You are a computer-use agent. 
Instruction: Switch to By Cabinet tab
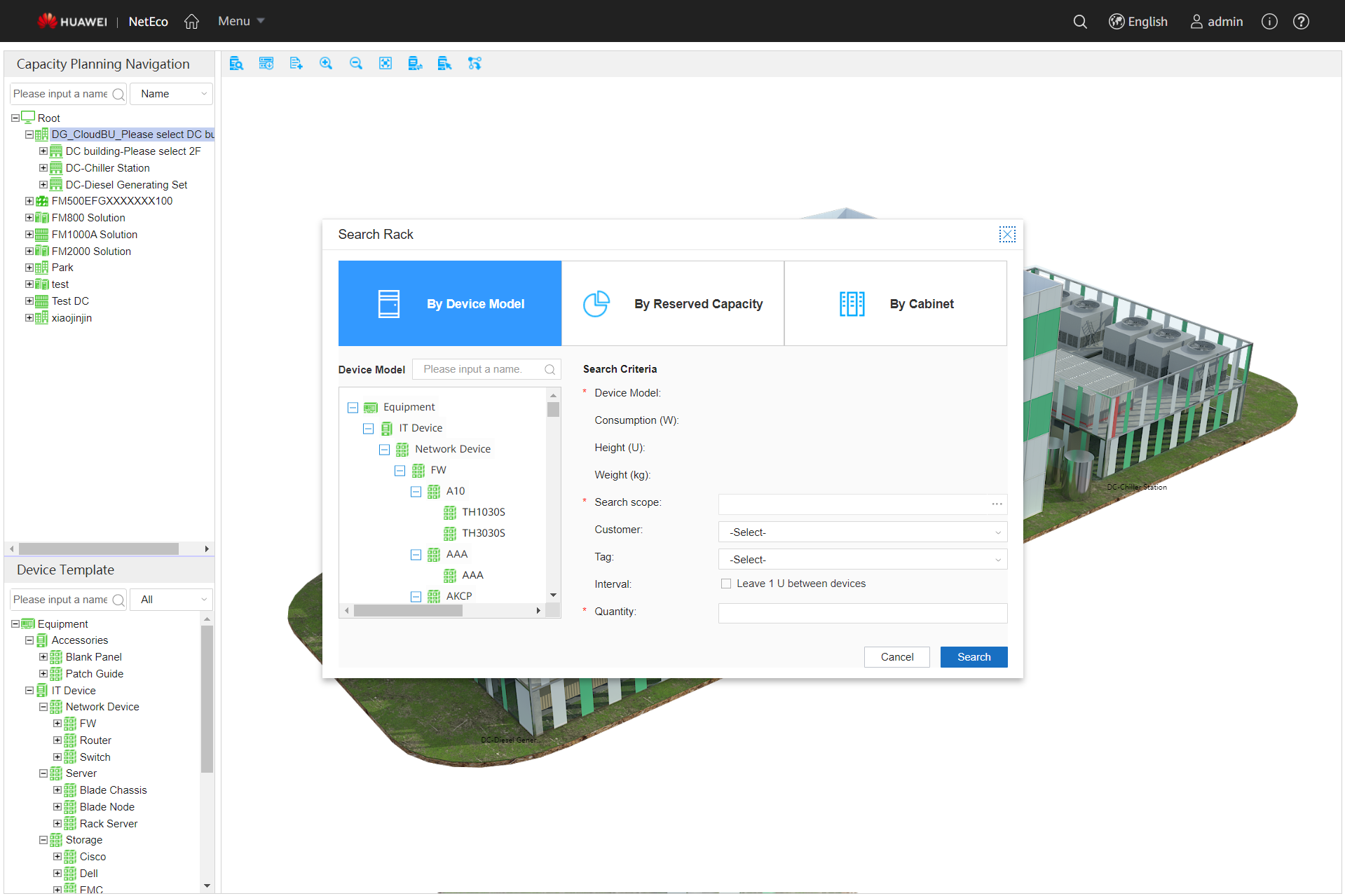tap(895, 303)
